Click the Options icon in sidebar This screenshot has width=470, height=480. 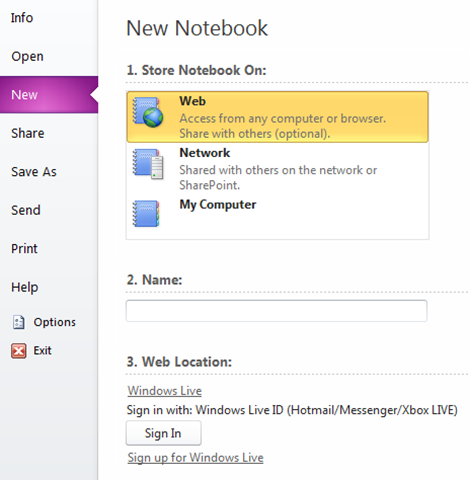pos(19,322)
